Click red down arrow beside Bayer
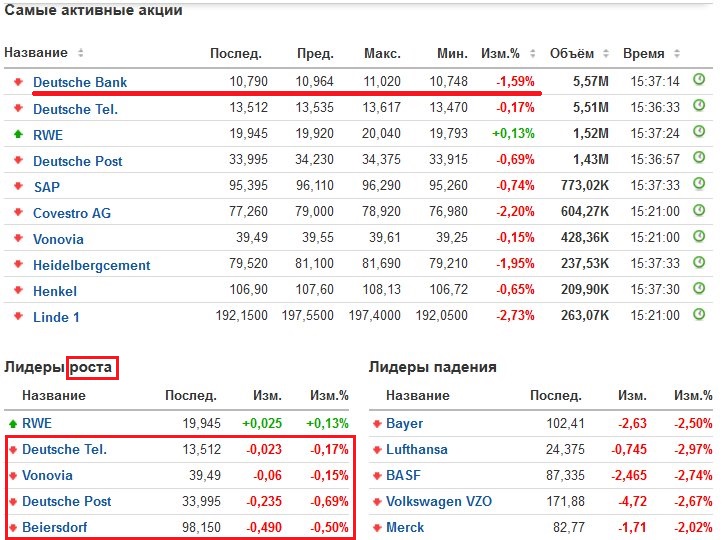Viewport: 723px width, 540px height. point(376,424)
